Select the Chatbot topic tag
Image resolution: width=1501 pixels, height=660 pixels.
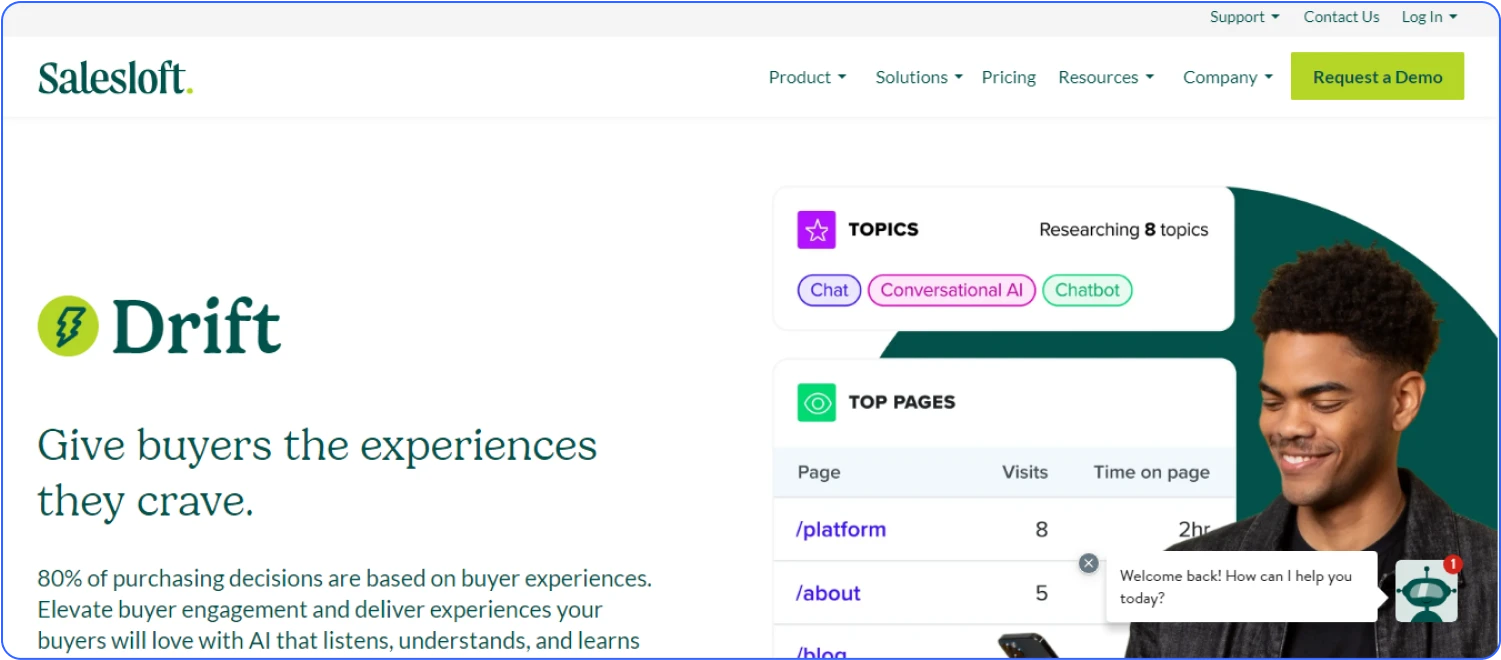click(1087, 290)
